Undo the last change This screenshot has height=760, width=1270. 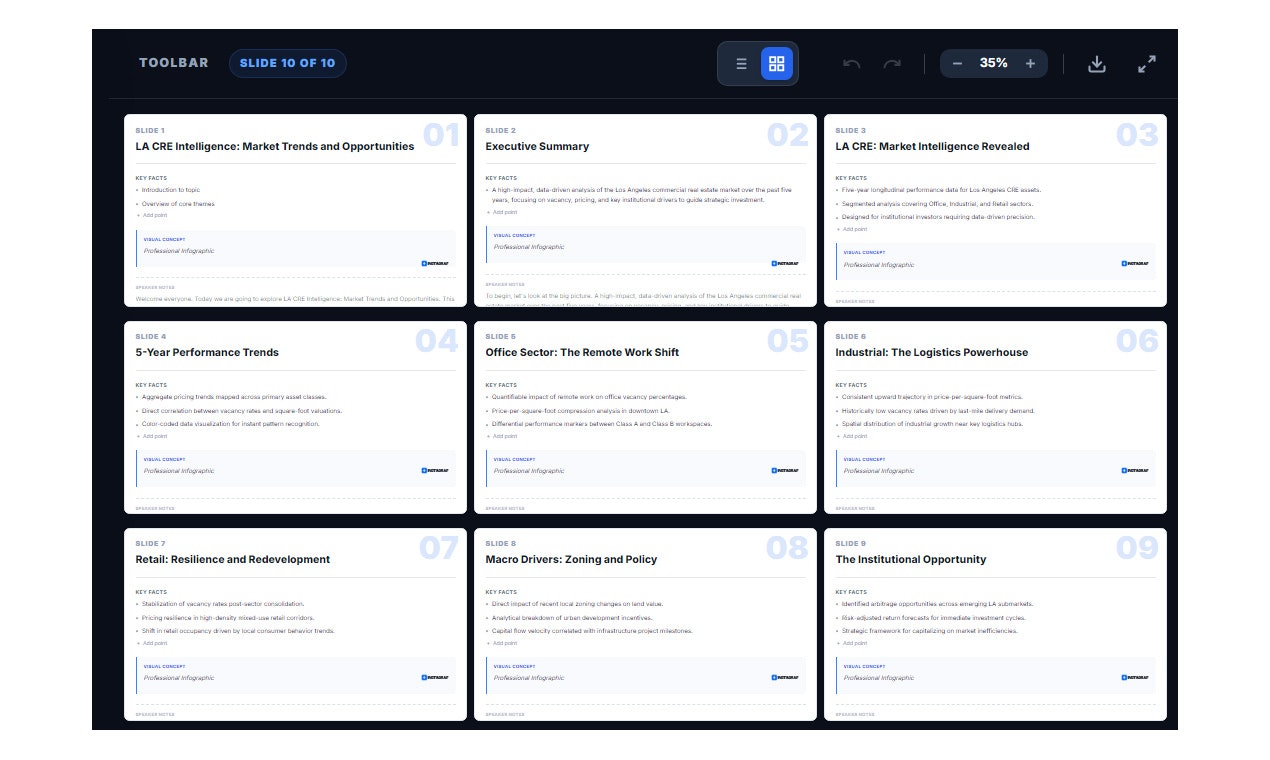tap(852, 64)
